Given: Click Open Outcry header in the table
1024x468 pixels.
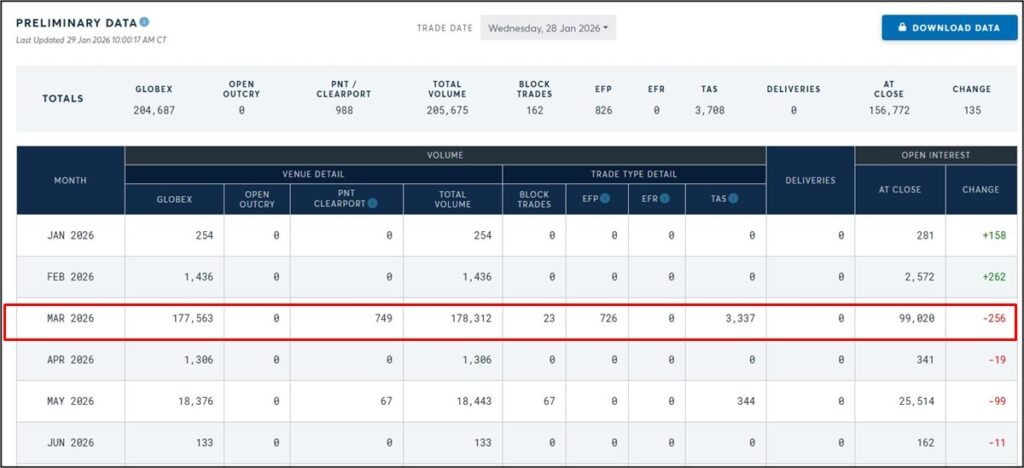Looking at the screenshot, I should pyautogui.click(x=257, y=199).
